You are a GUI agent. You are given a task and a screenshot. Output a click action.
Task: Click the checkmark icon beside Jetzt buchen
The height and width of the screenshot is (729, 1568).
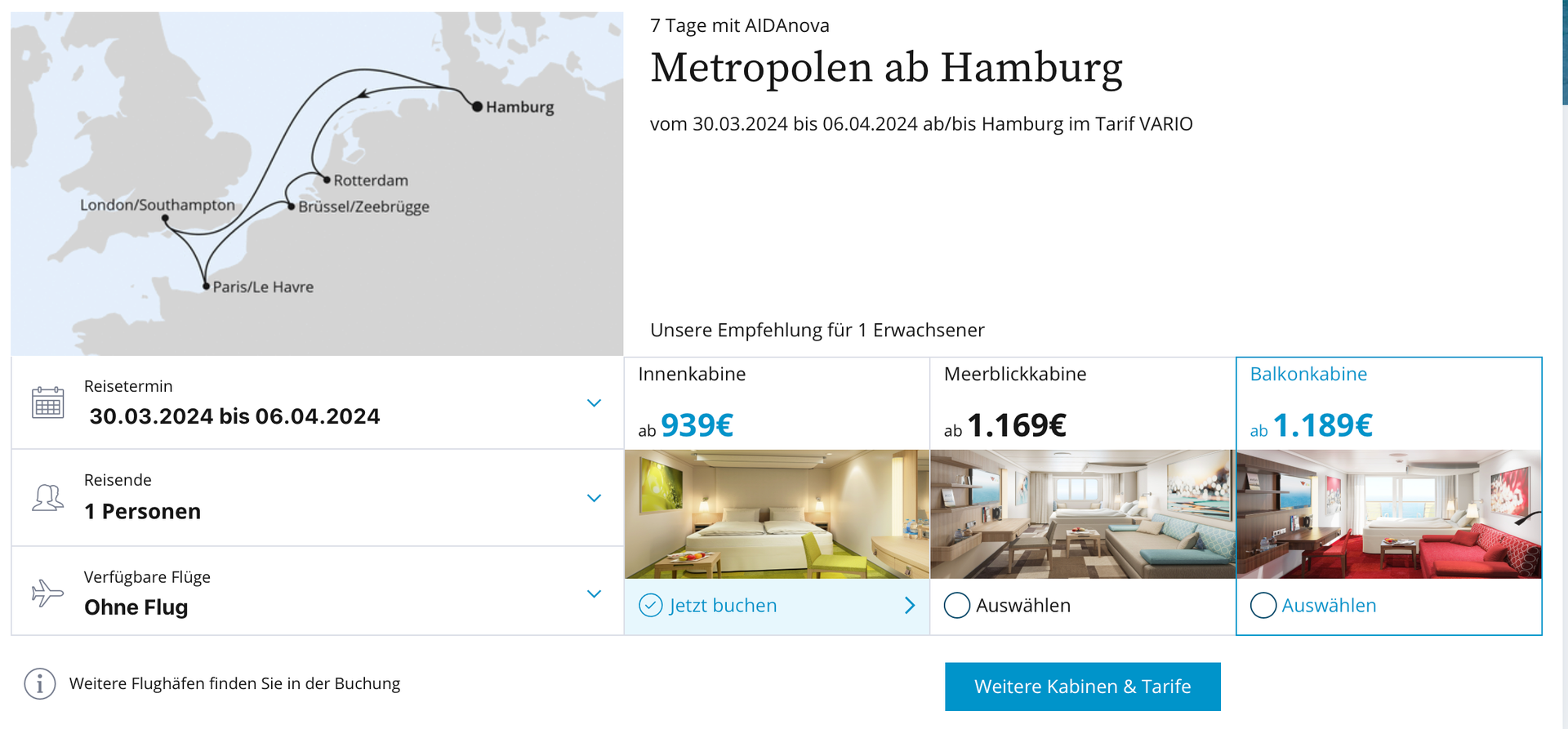[x=650, y=606]
